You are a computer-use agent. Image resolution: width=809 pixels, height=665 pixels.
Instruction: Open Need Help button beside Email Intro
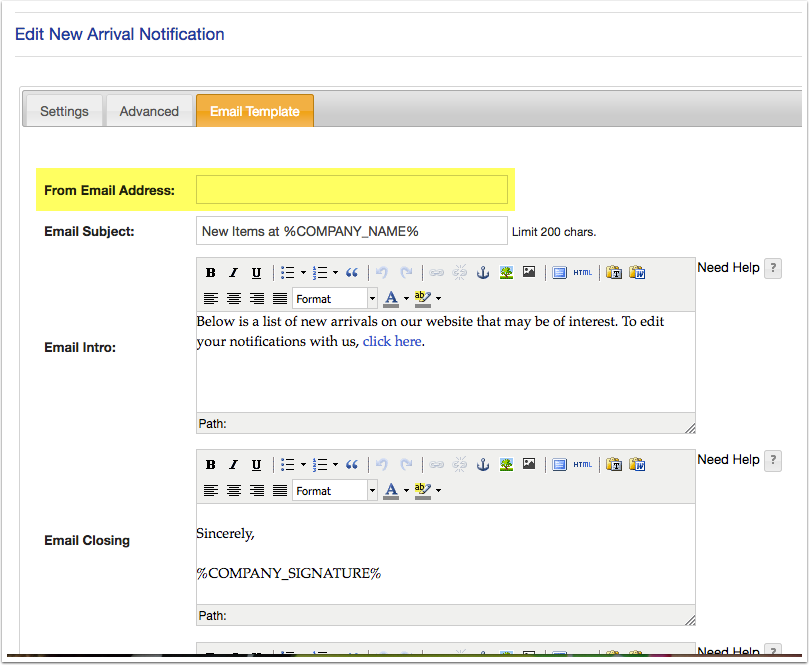point(772,268)
